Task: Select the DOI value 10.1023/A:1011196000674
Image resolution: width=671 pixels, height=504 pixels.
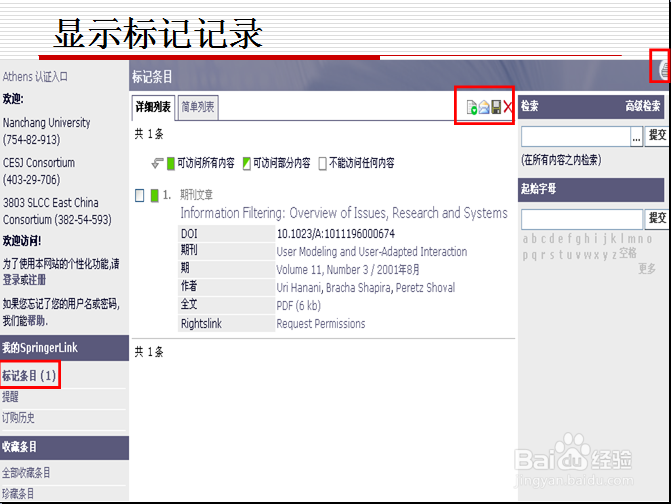Action: tap(336, 234)
